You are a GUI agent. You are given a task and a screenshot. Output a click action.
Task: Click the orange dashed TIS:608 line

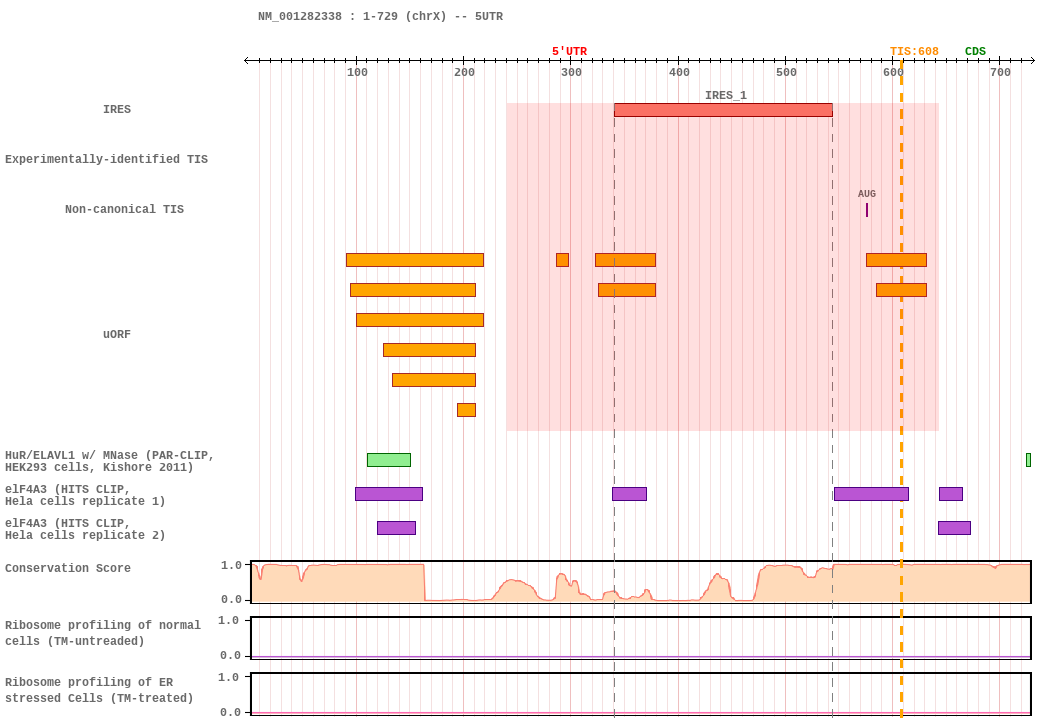coord(901,388)
